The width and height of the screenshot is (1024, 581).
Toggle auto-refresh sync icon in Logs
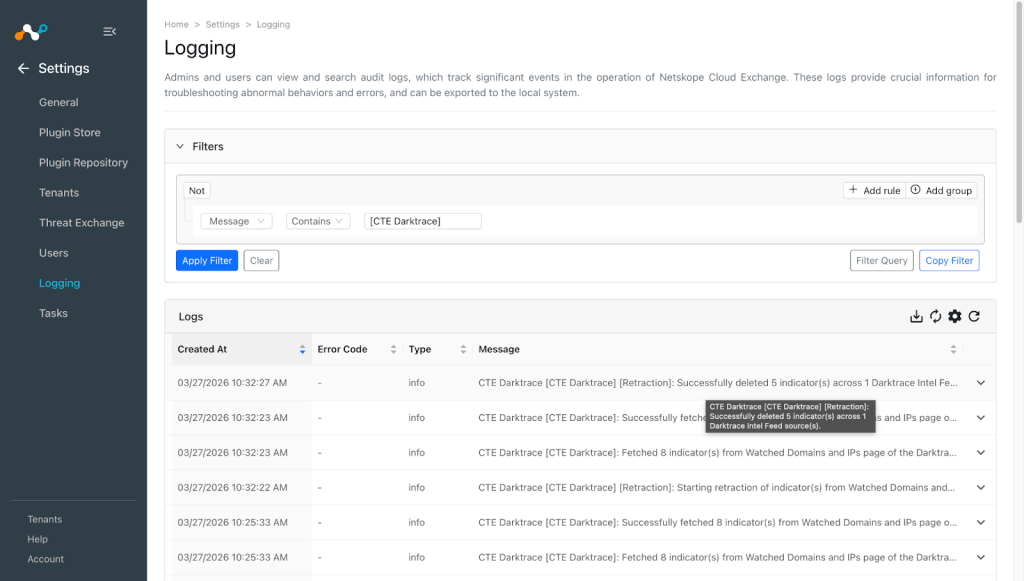[x=936, y=317]
